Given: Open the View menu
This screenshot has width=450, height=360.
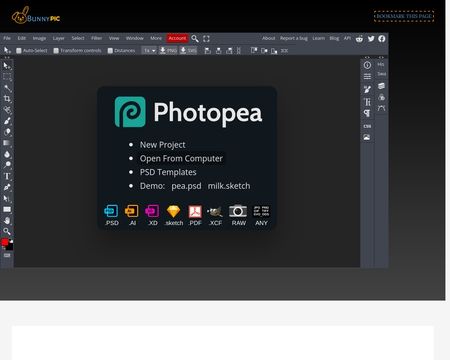Looking at the screenshot, I should 114,38.
